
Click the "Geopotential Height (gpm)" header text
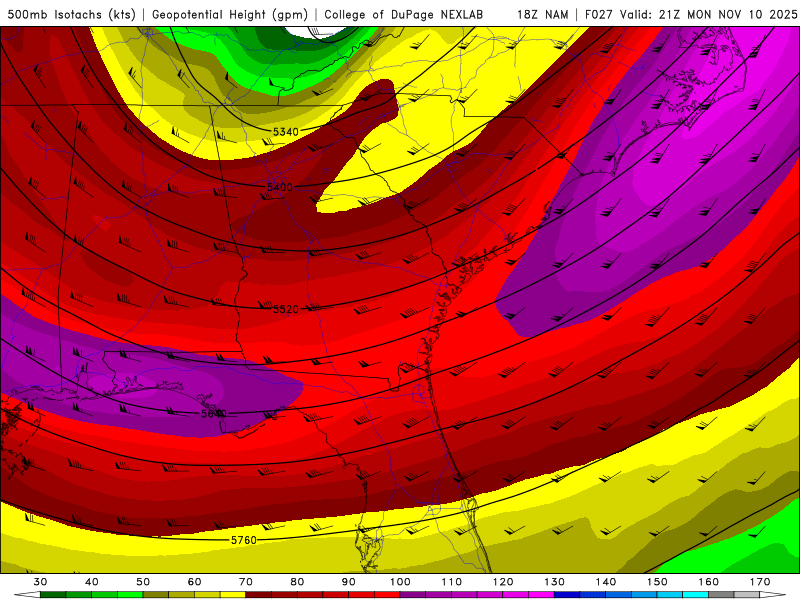pyautogui.click(x=230, y=15)
